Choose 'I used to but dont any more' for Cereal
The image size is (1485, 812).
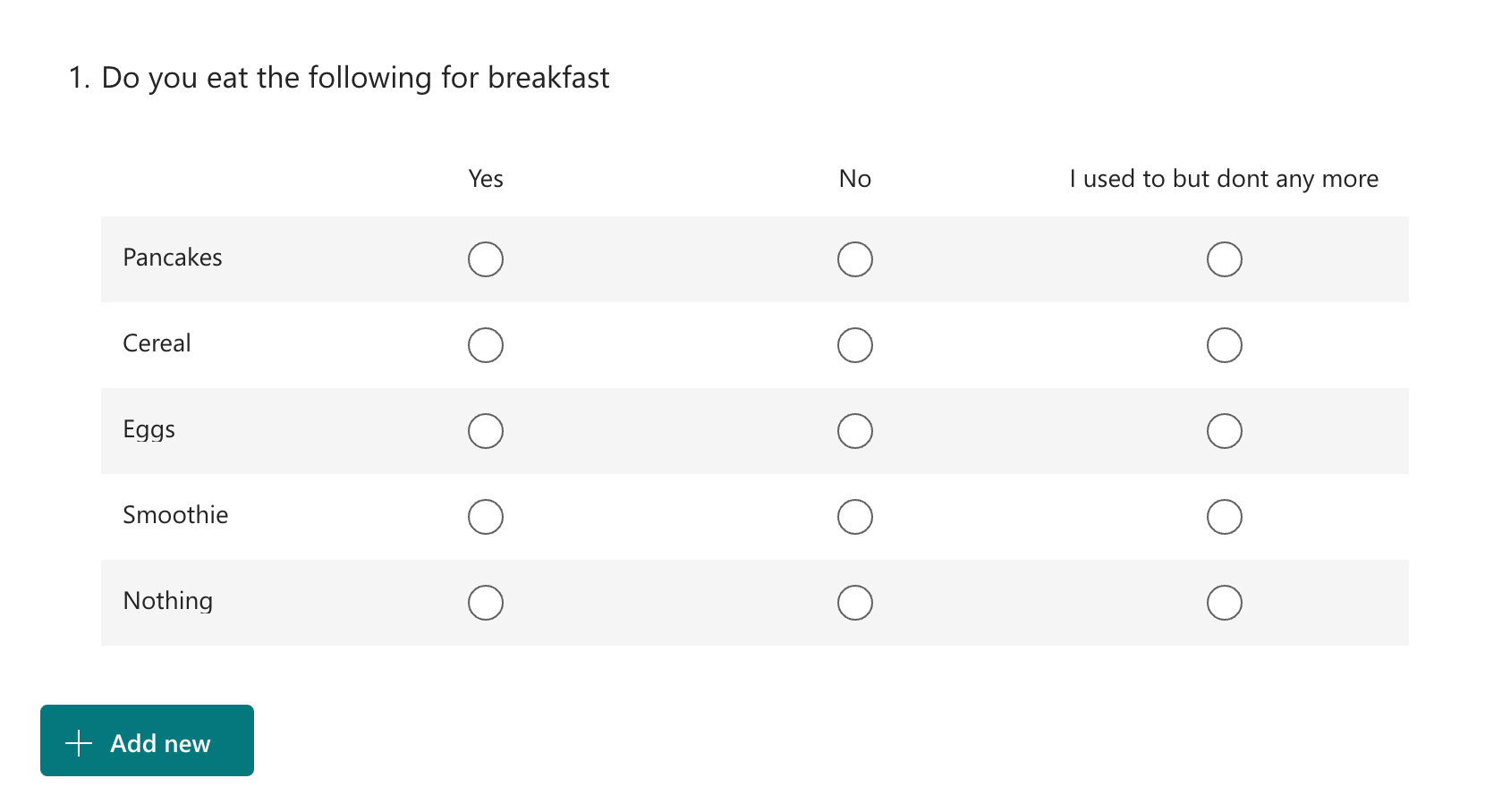(1224, 344)
